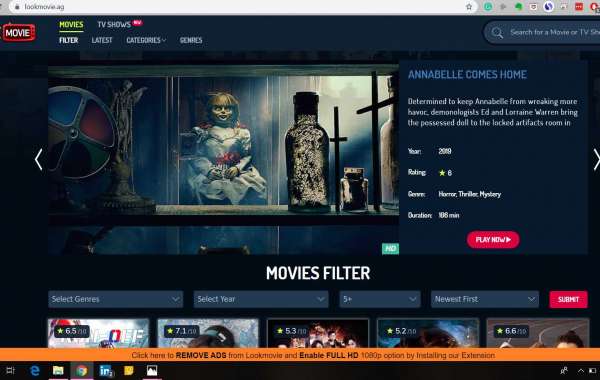Open the movie thumbnail rated 5.3
Image resolution: width=600 pixels, height=380 pixels.
click(x=318, y=333)
